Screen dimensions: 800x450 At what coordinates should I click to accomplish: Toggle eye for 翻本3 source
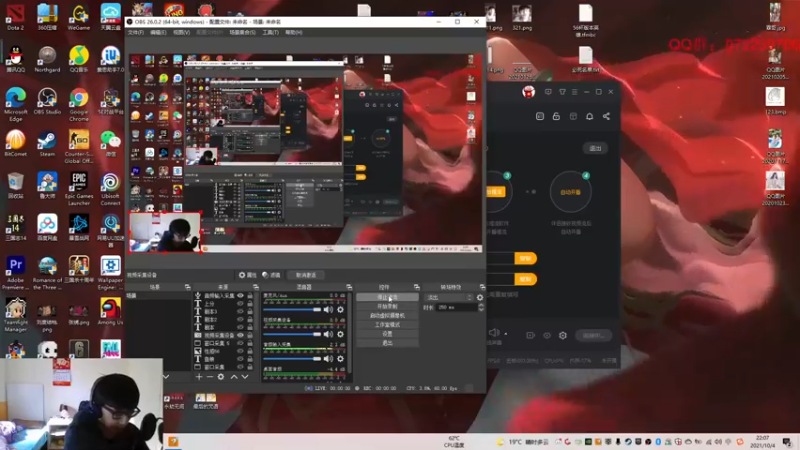tap(240, 311)
